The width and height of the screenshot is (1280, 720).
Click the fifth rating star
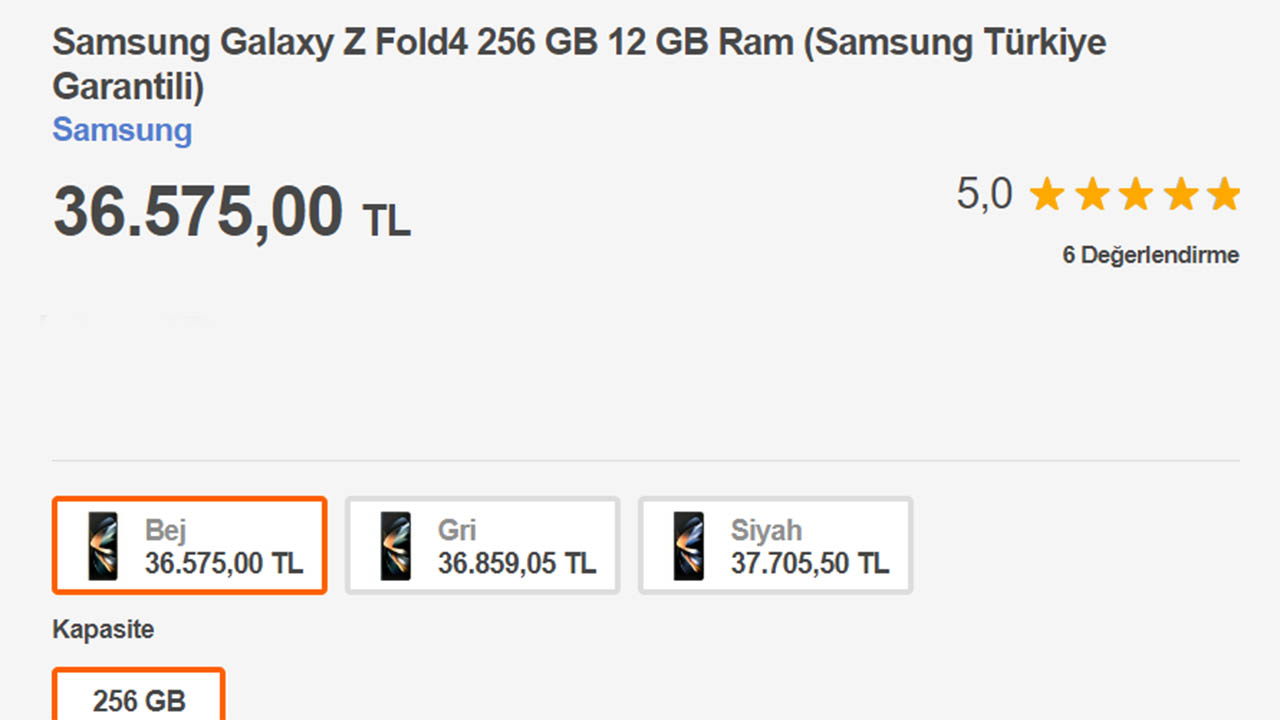click(x=1223, y=194)
